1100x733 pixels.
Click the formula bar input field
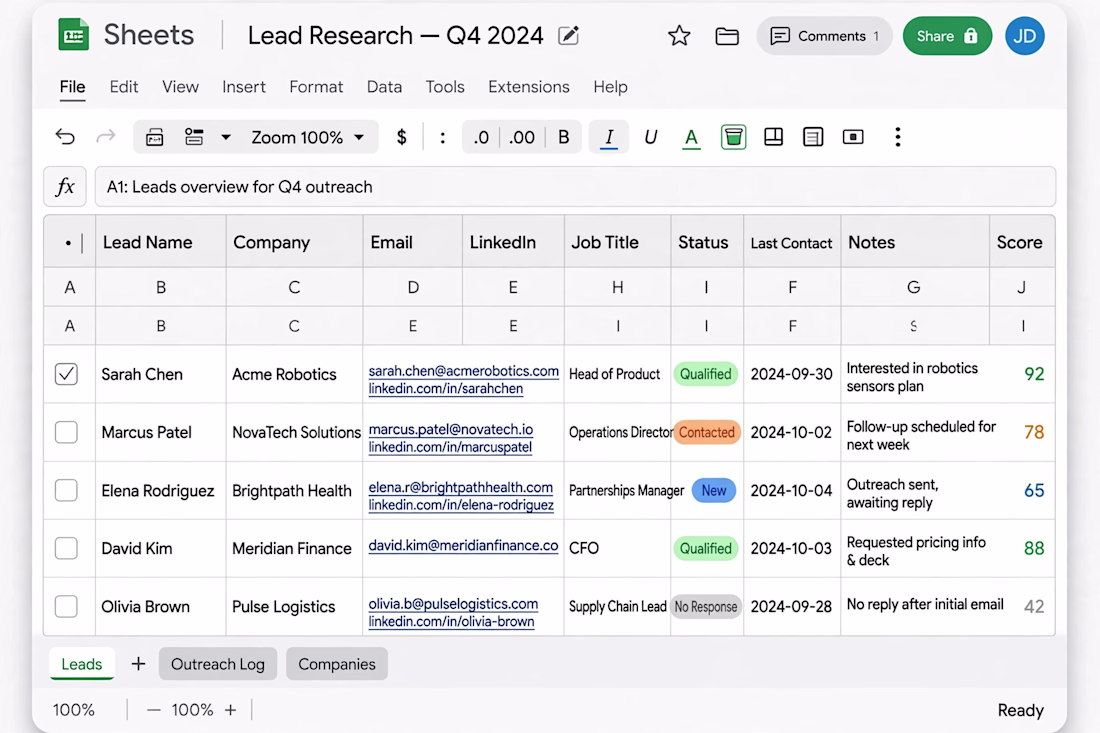click(x=575, y=187)
